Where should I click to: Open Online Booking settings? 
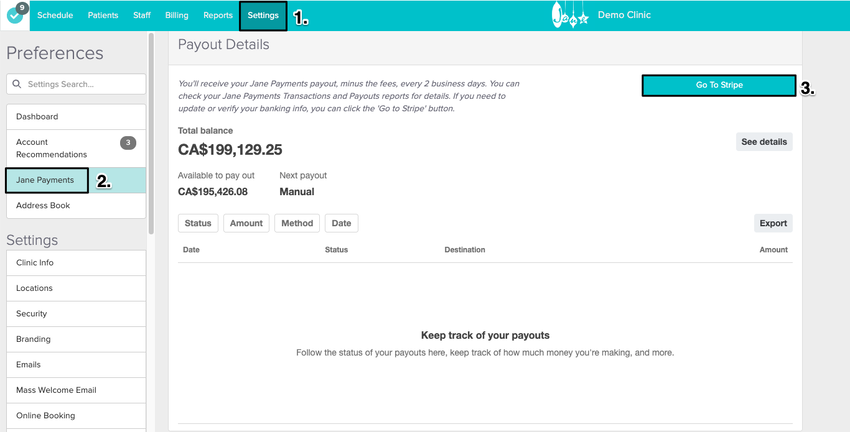[76, 415]
